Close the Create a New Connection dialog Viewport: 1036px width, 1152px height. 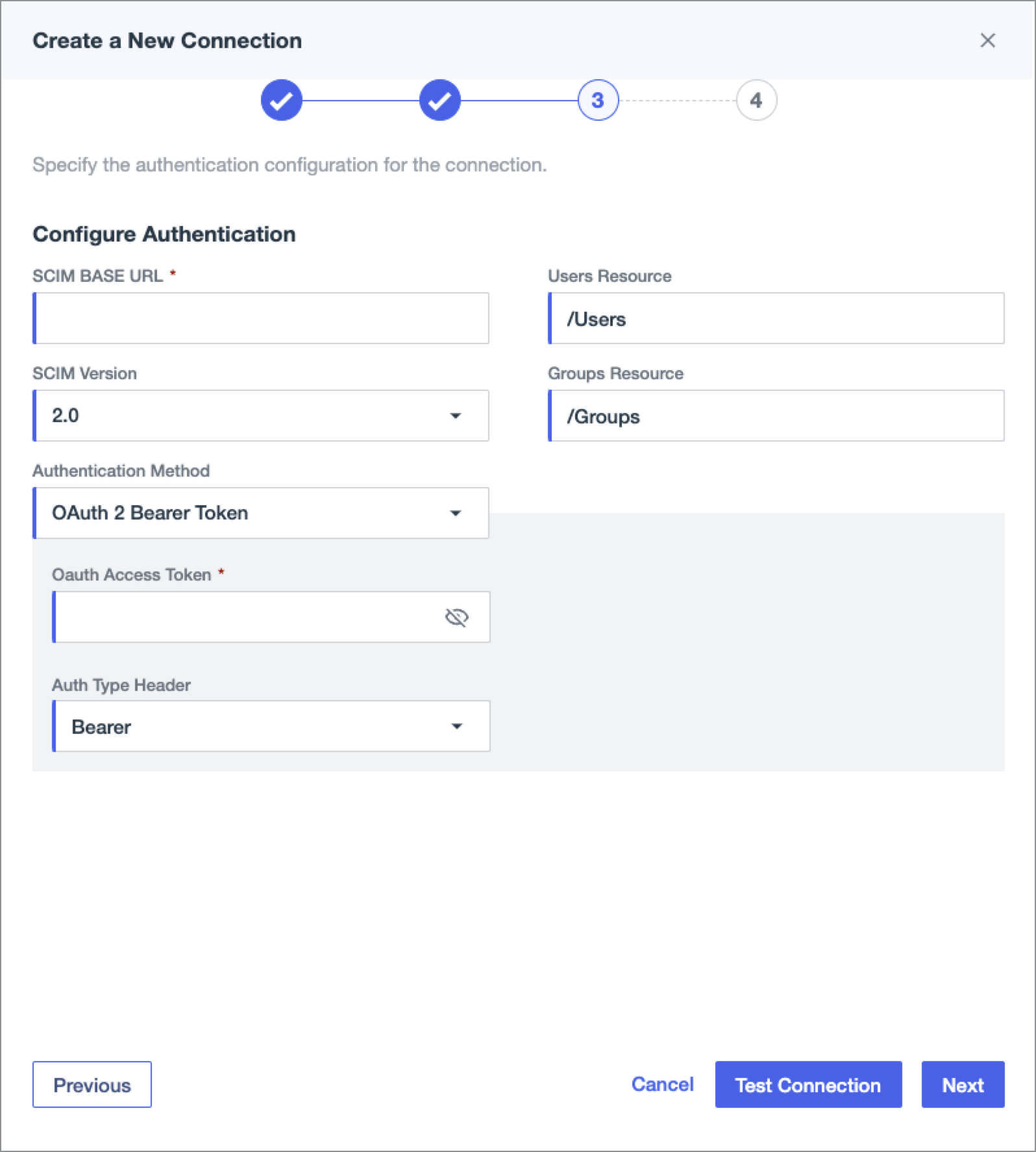(987, 40)
